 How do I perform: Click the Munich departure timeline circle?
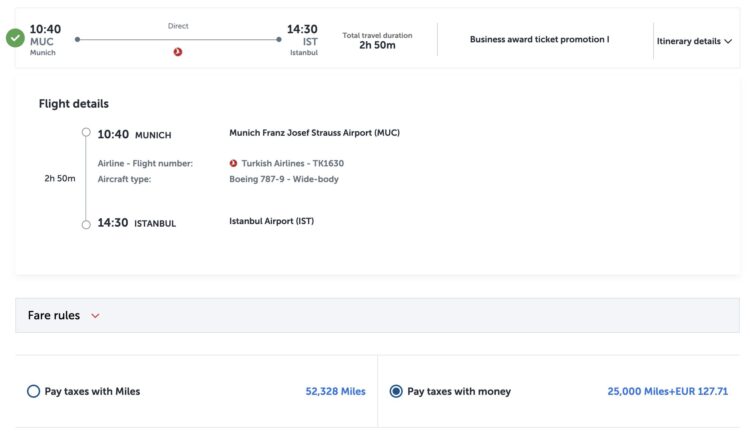pyautogui.click(x=86, y=132)
